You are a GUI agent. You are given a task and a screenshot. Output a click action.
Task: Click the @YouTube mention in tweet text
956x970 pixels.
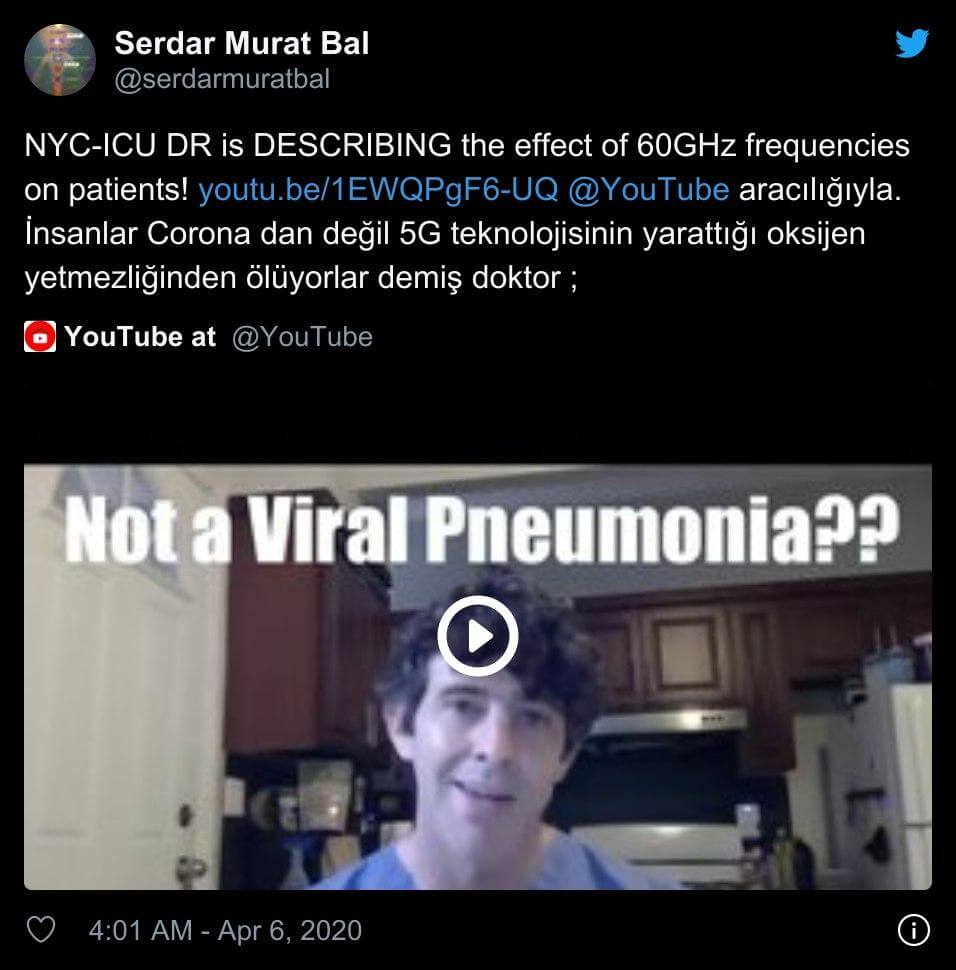tap(648, 189)
